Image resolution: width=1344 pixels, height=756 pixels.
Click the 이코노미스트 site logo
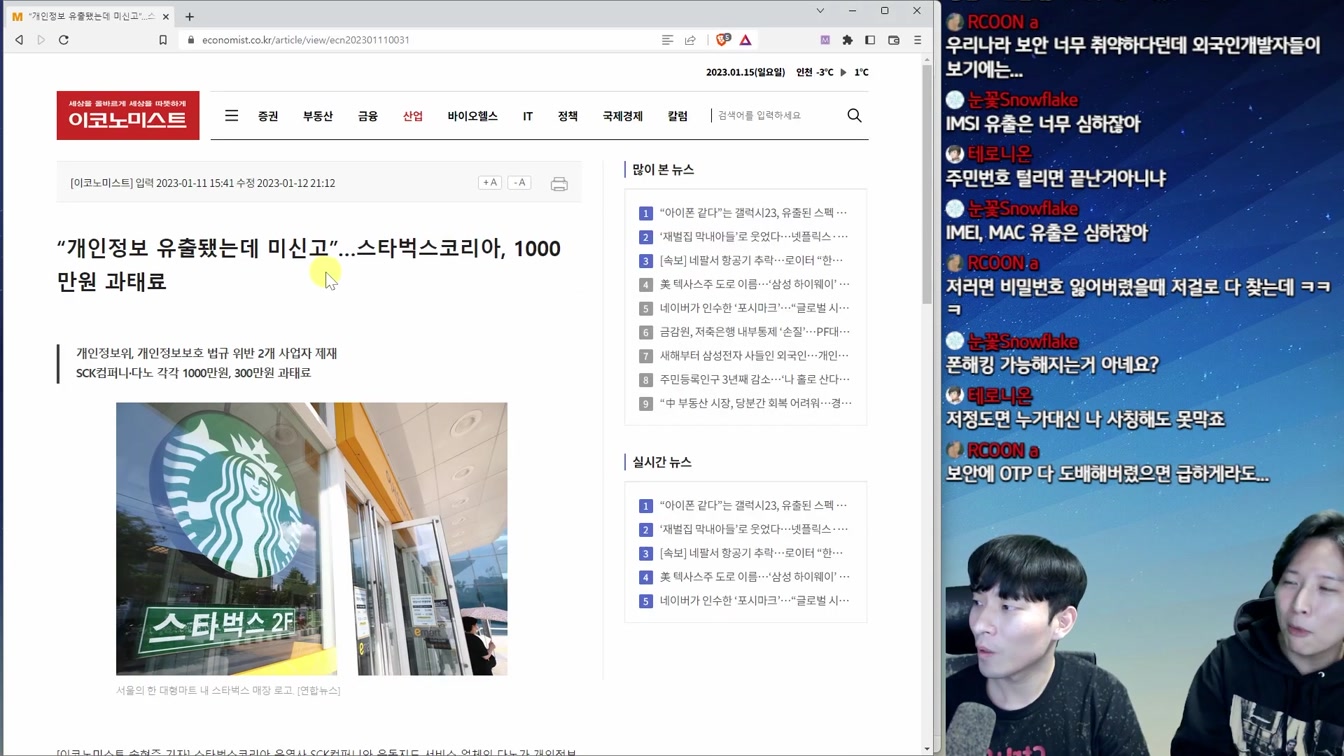point(128,115)
